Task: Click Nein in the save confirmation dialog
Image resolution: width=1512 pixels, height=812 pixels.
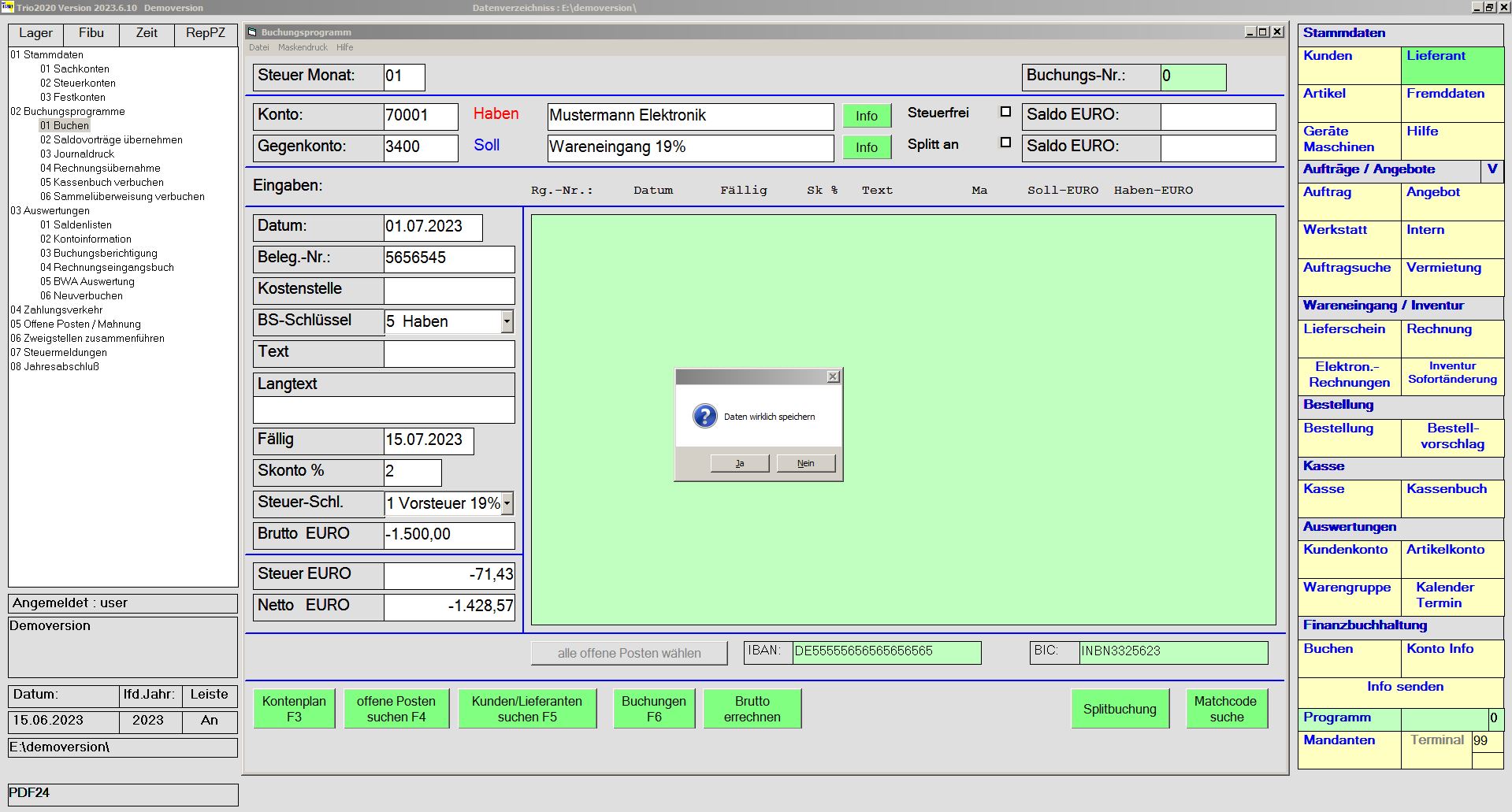Action: (805, 463)
